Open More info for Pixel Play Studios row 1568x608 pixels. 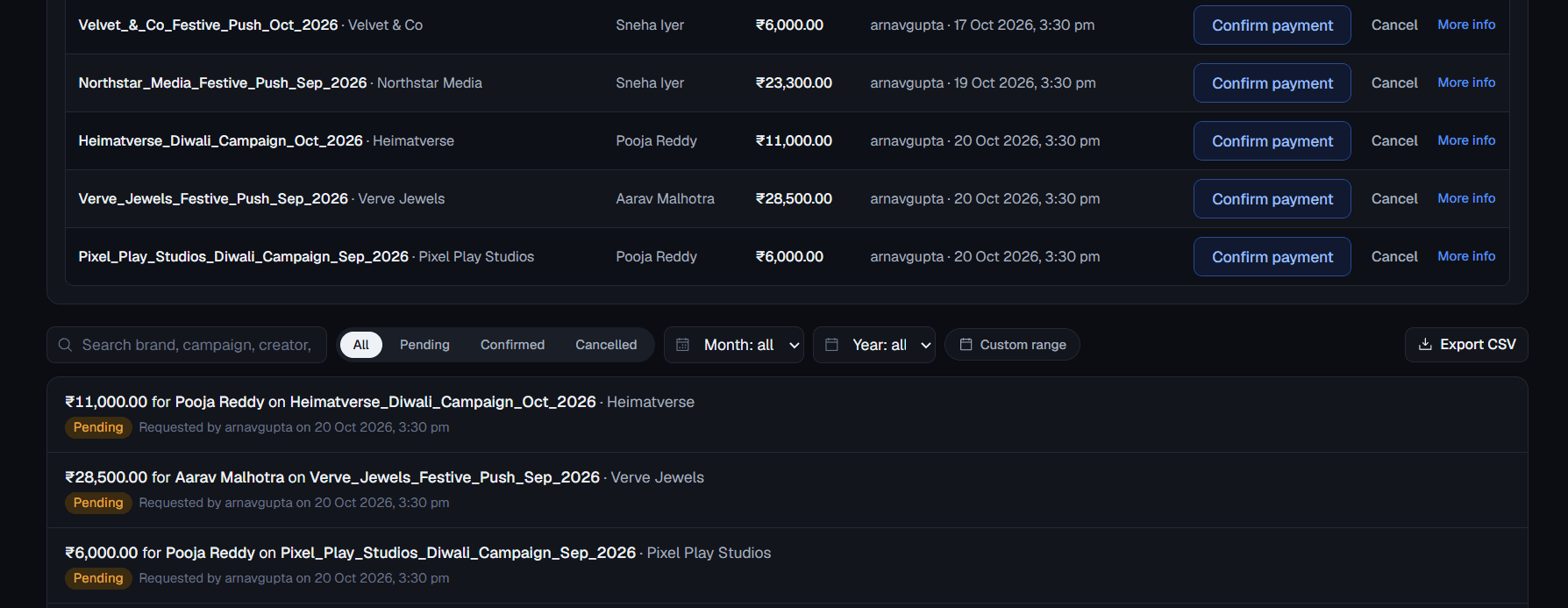1466,256
